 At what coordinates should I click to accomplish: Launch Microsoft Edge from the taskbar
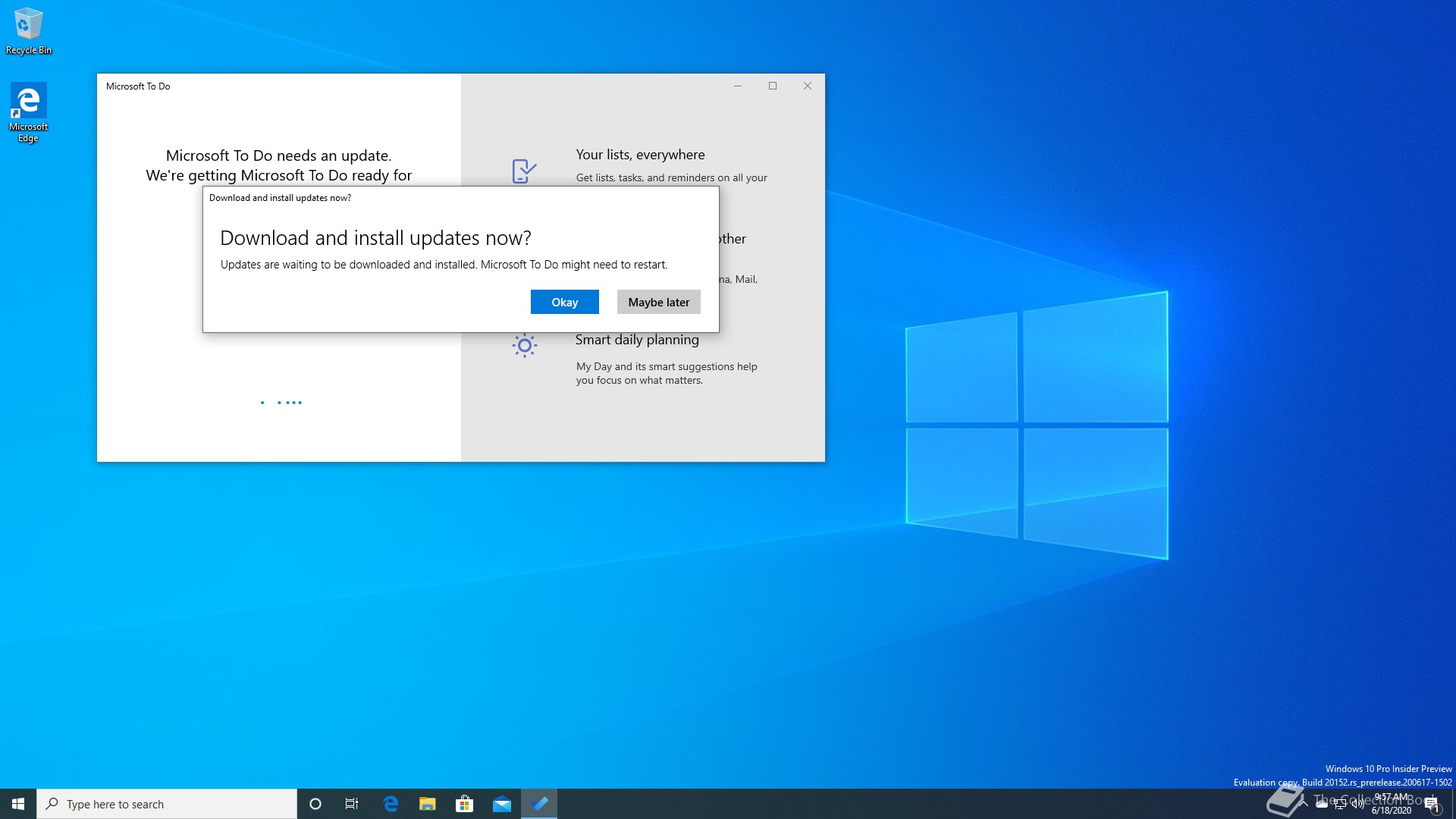391,804
